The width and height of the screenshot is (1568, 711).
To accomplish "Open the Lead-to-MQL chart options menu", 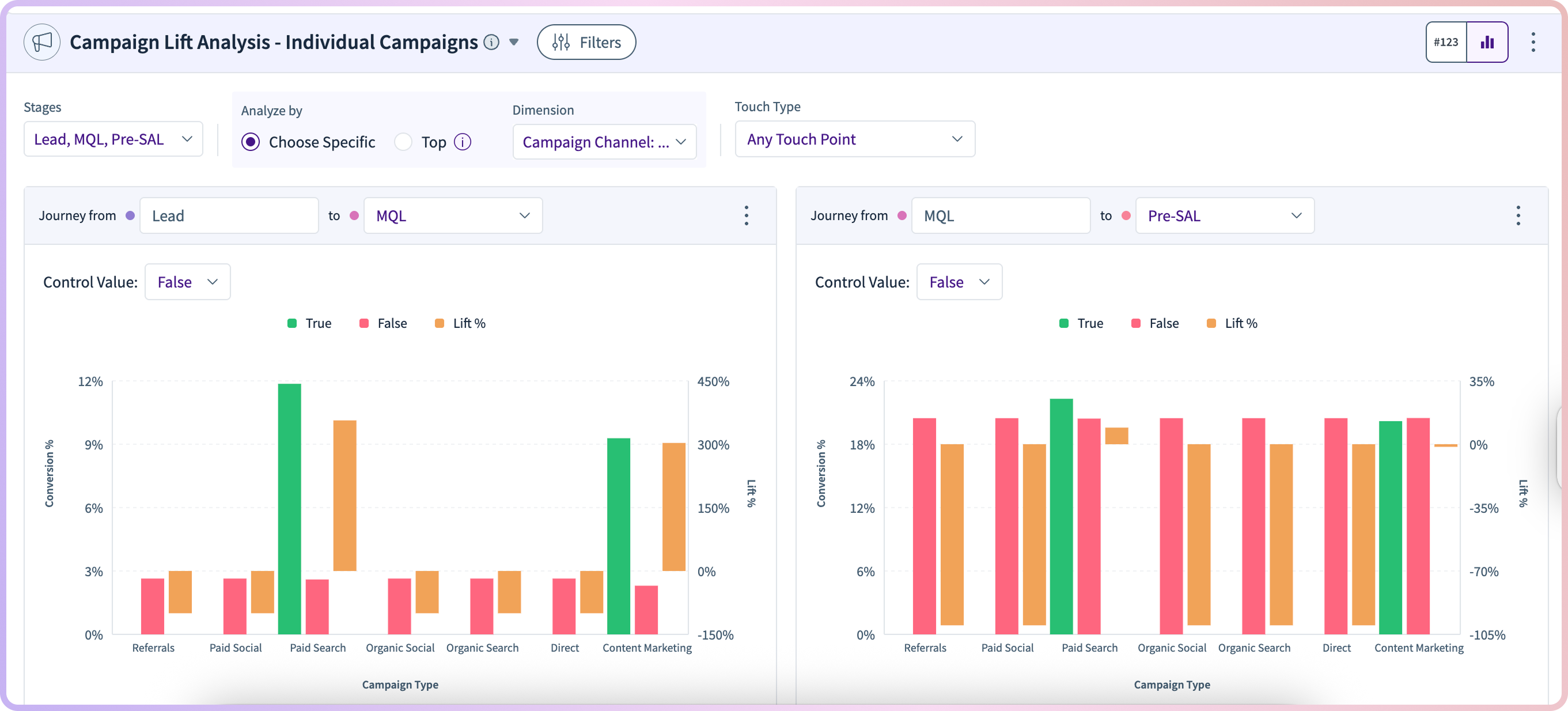I will click(x=746, y=215).
